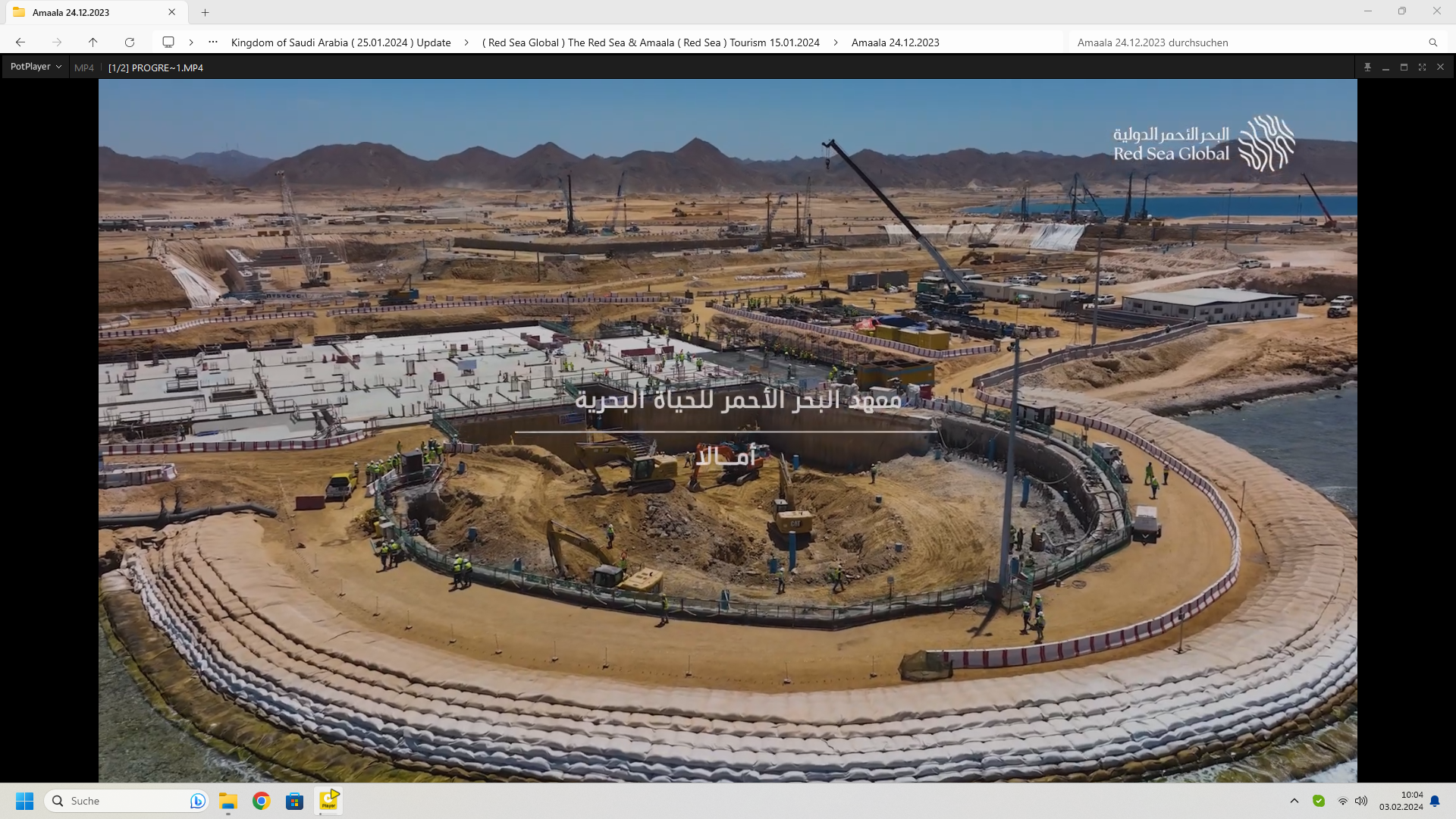Close the PotPlayer window

click(x=1440, y=67)
